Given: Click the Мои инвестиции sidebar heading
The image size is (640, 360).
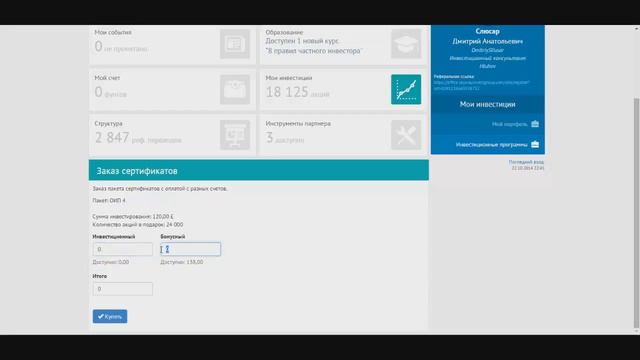Looking at the screenshot, I should coord(487,104).
